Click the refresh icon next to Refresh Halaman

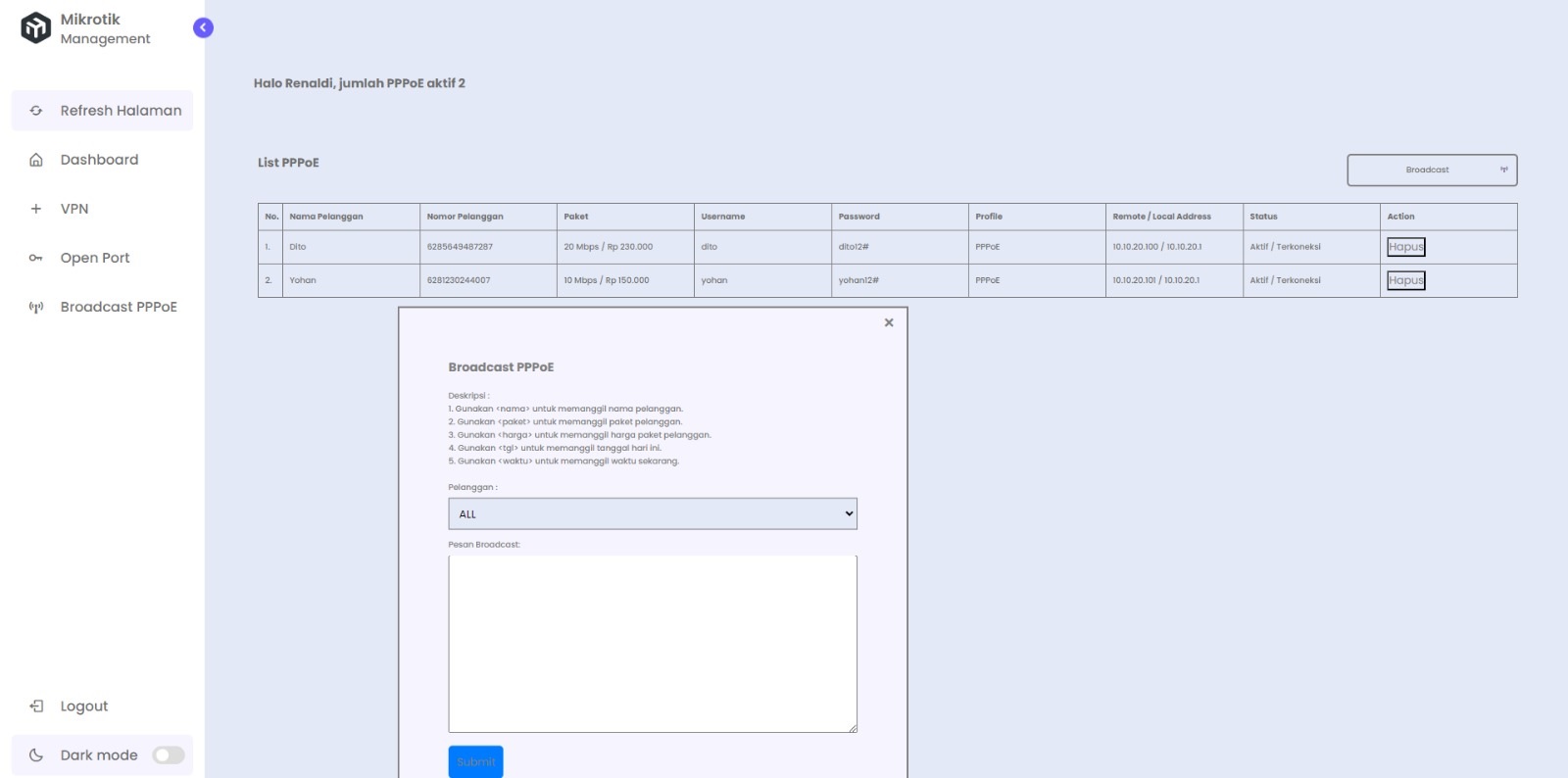(36, 111)
